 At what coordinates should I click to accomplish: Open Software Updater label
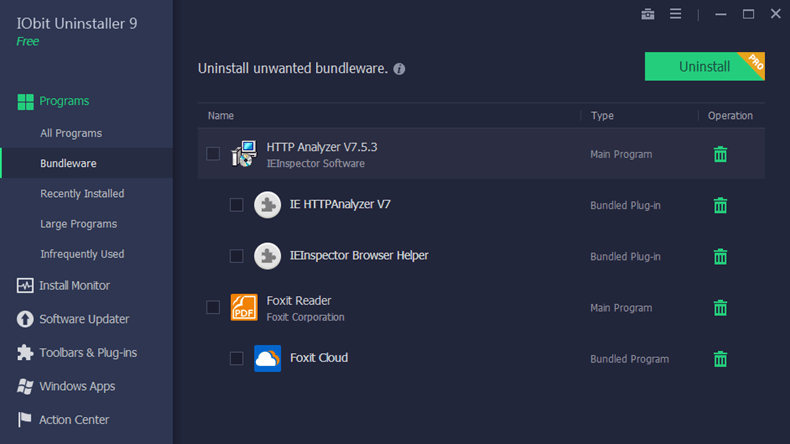tap(84, 319)
